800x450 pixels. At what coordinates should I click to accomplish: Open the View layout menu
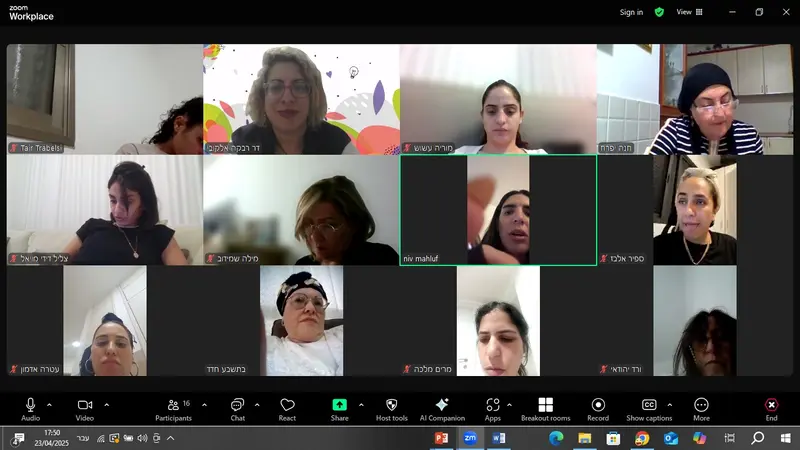click(x=689, y=12)
